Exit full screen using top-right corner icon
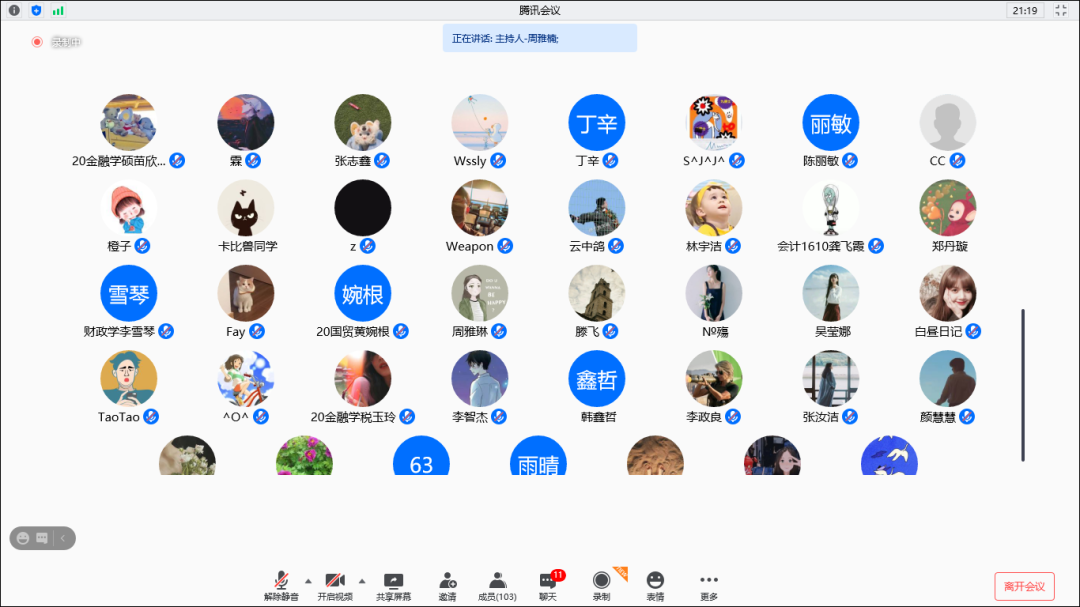 pyautogui.click(x=1061, y=10)
